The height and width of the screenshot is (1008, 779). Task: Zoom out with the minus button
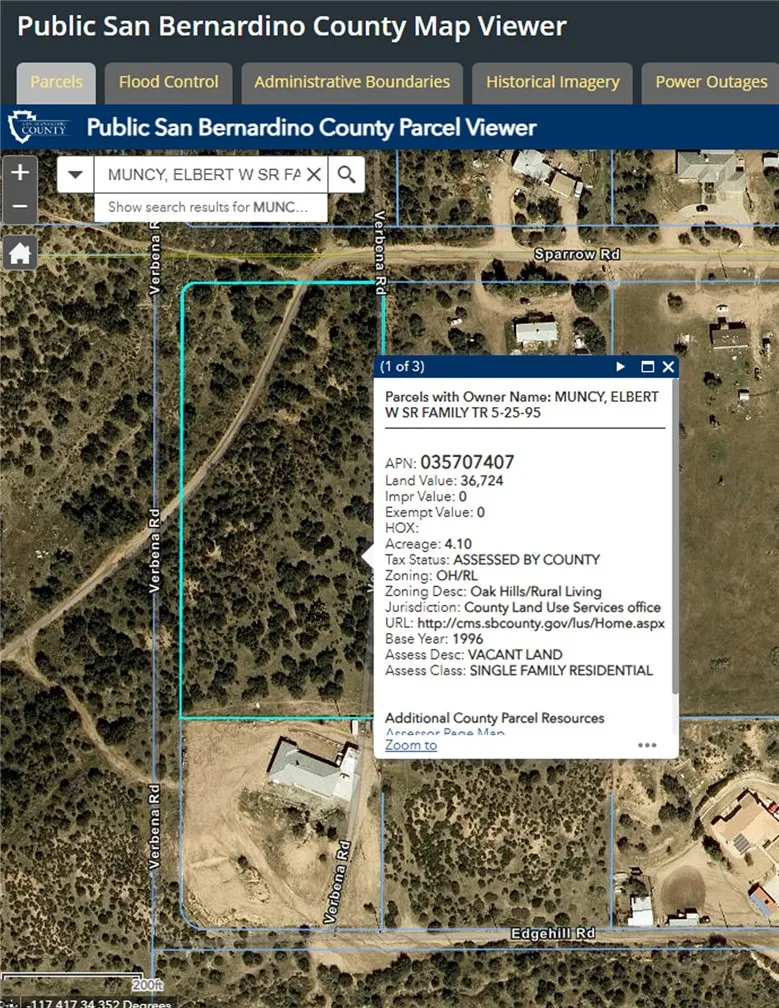20,206
